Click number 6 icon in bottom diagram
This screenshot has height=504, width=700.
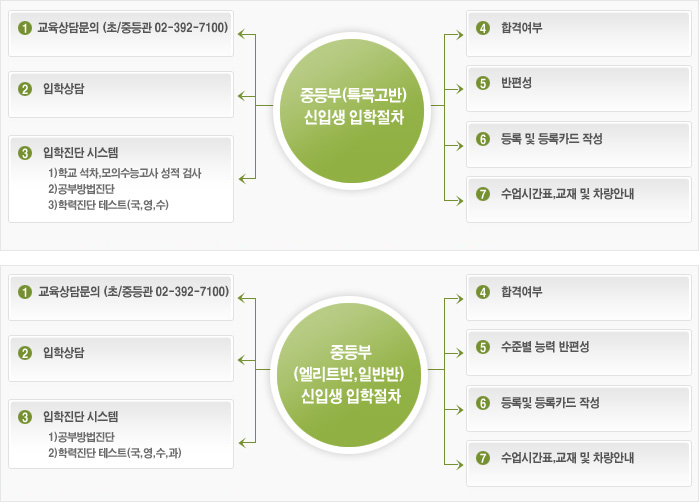483,403
